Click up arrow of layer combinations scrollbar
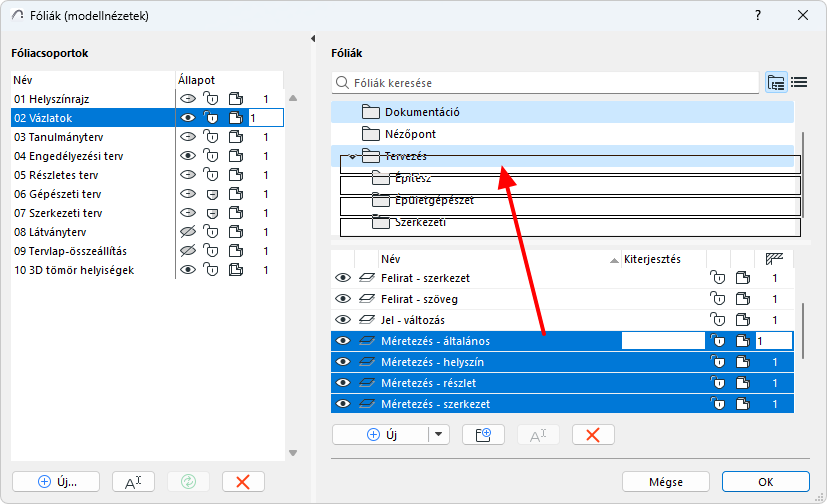Image resolution: width=827 pixels, height=504 pixels. 293,98
